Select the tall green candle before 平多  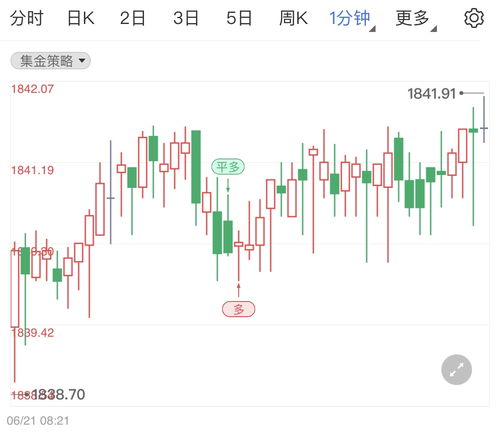click(196, 167)
